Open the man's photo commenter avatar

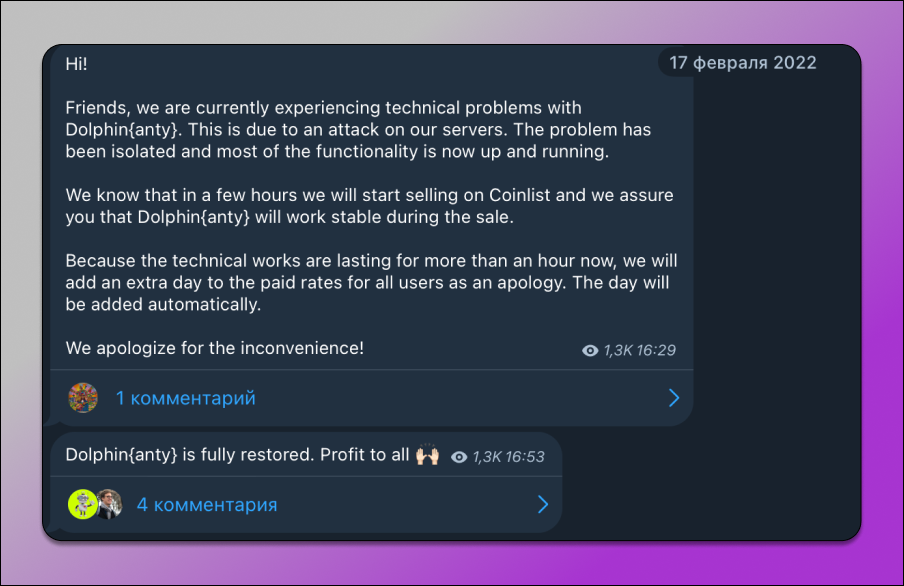110,504
